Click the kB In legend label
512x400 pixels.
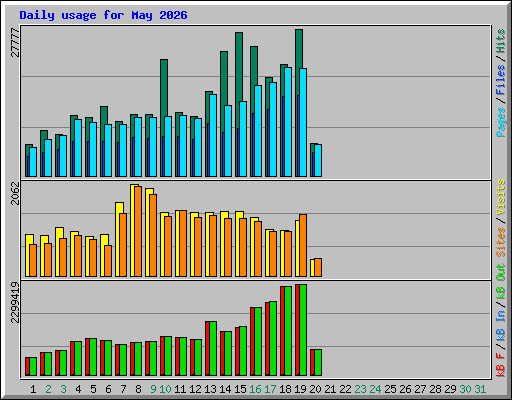click(x=500, y=326)
